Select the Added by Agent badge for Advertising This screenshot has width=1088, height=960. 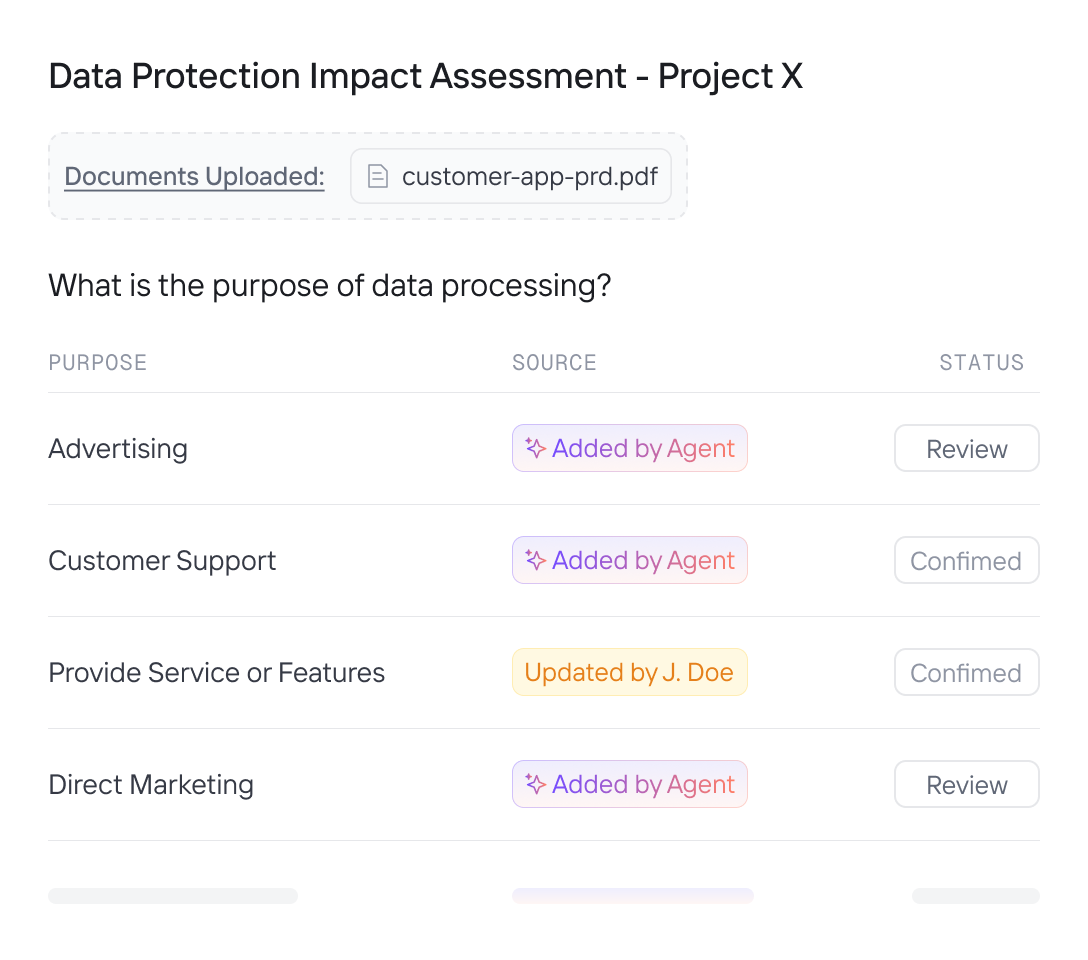[630, 449]
